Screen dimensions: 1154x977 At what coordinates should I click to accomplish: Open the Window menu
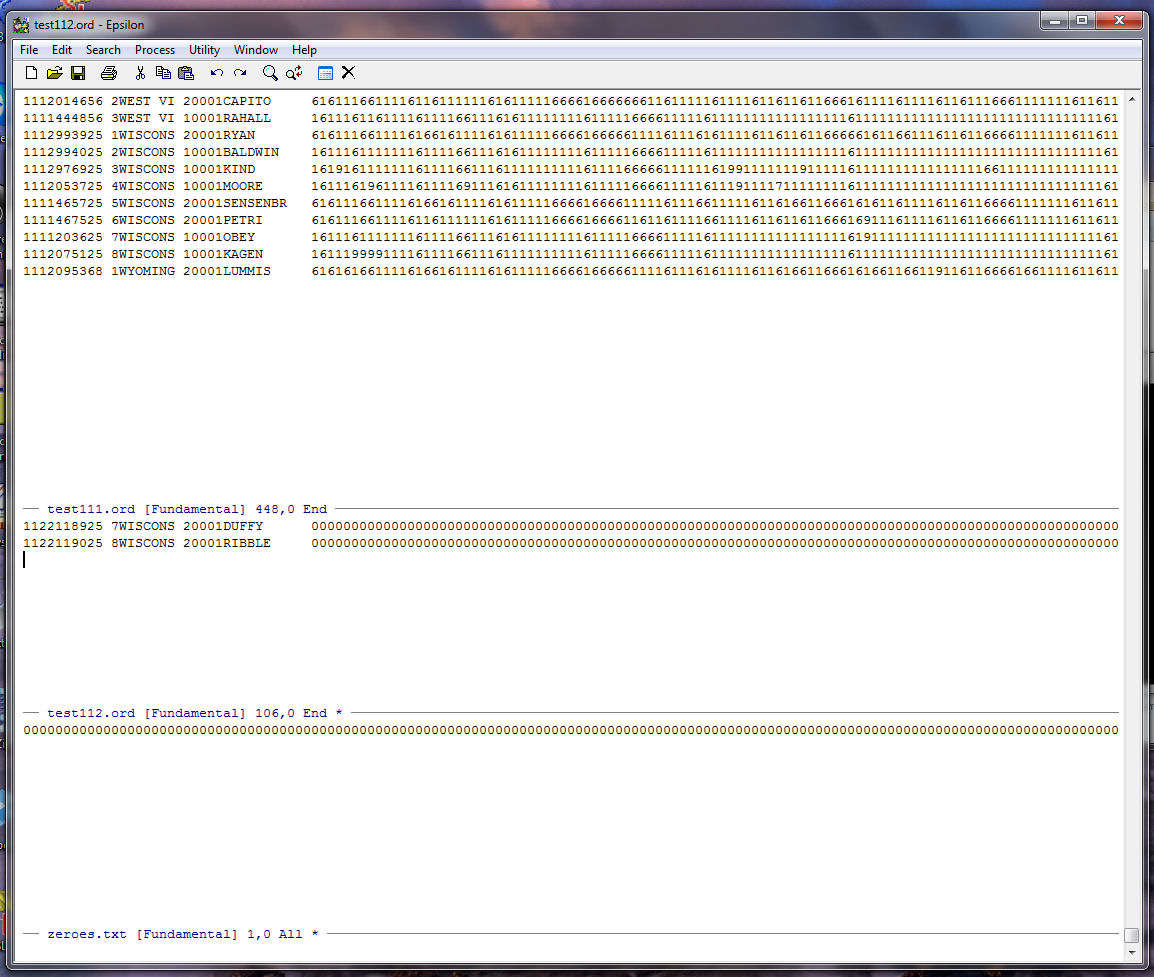256,50
